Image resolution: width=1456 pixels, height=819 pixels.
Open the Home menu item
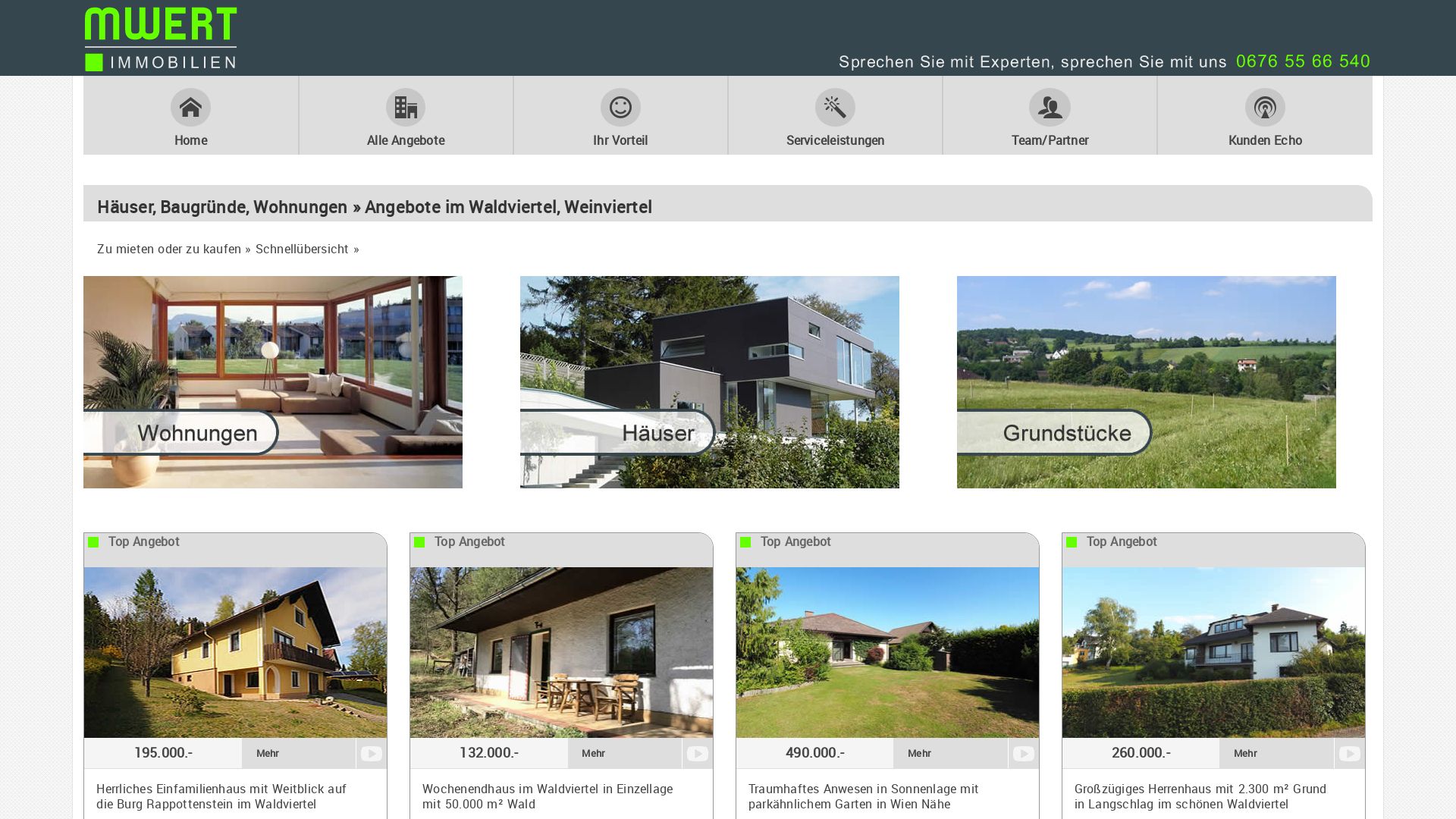190,140
